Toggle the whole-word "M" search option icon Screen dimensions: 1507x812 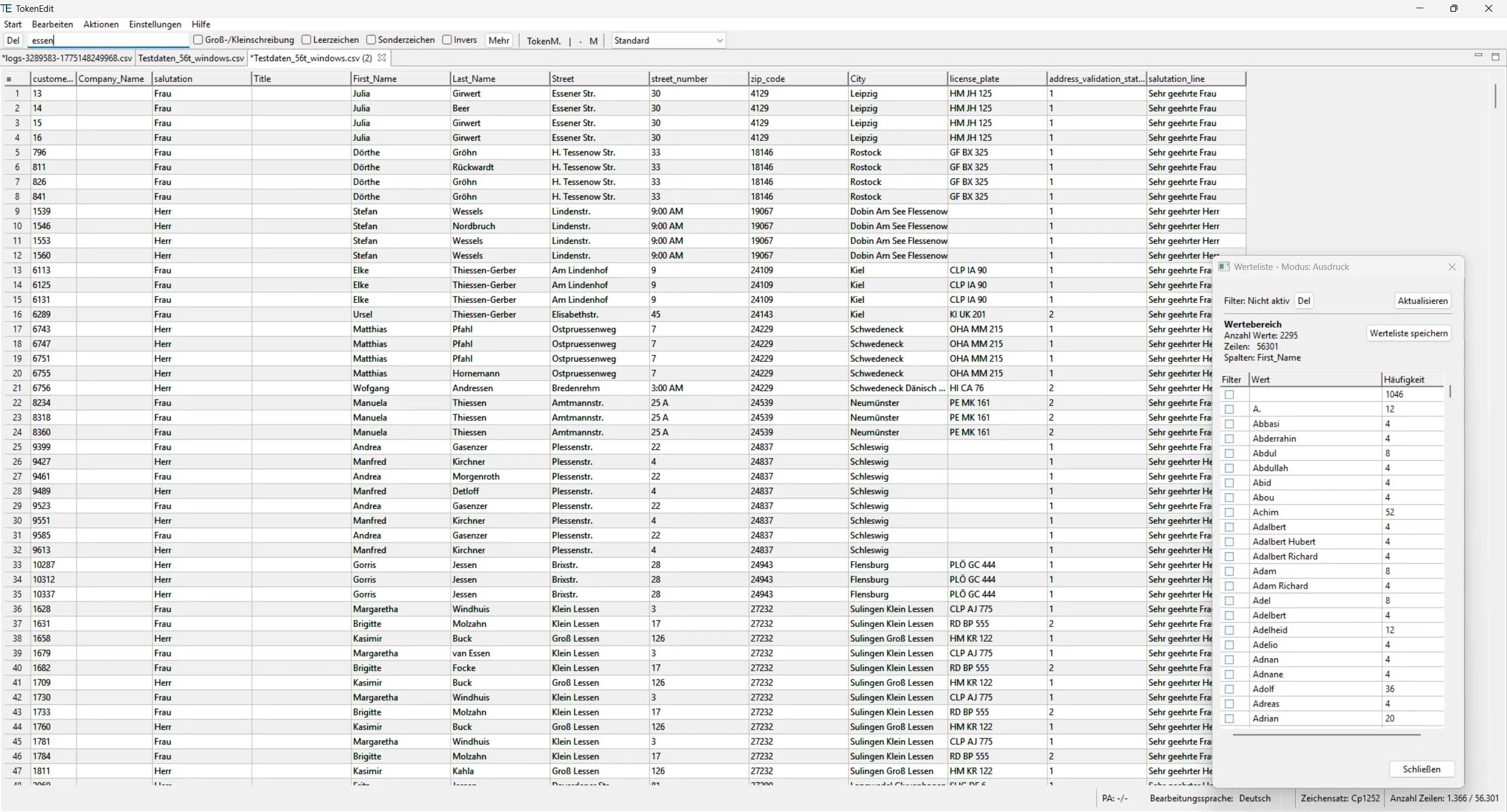pyautogui.click(x=592, y=40)
